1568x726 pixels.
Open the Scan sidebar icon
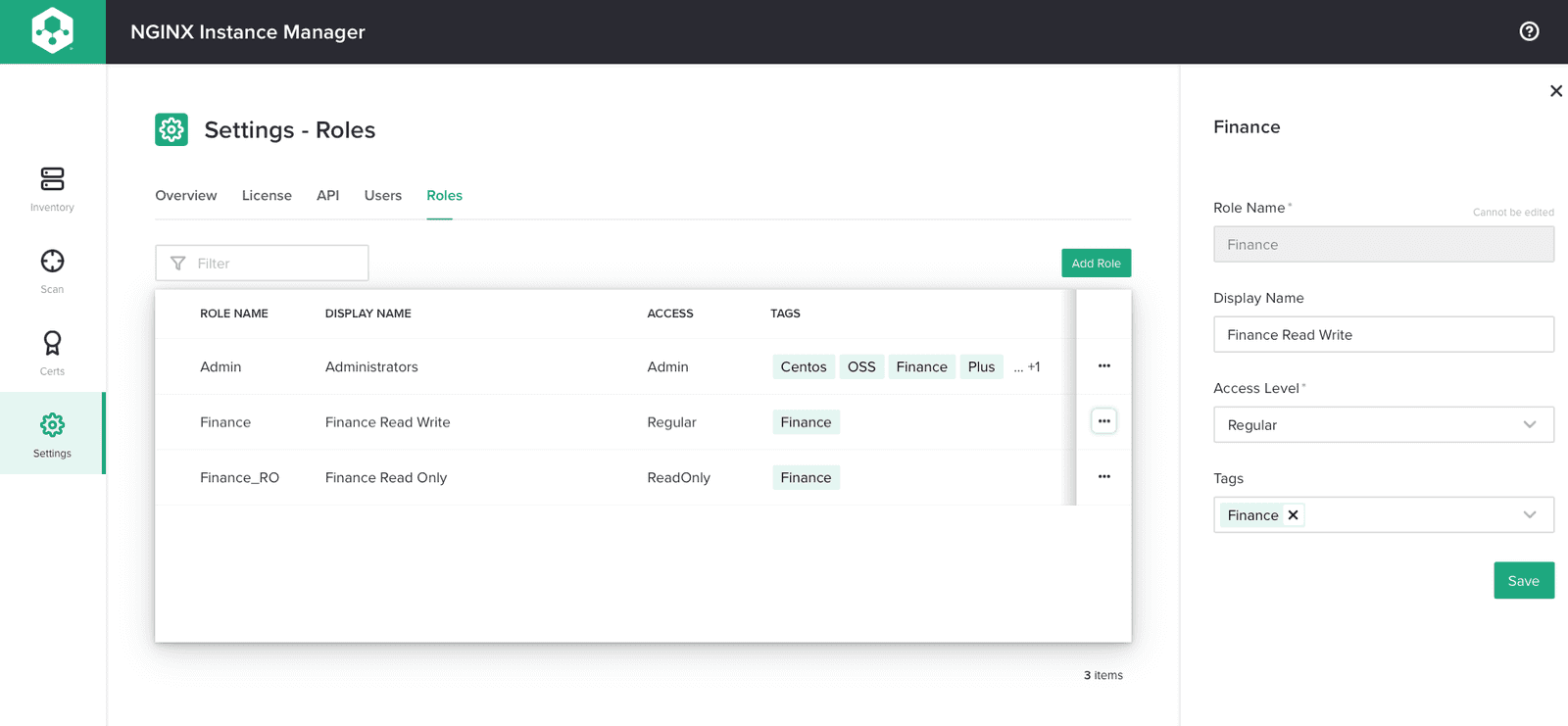tap(52, 262)
